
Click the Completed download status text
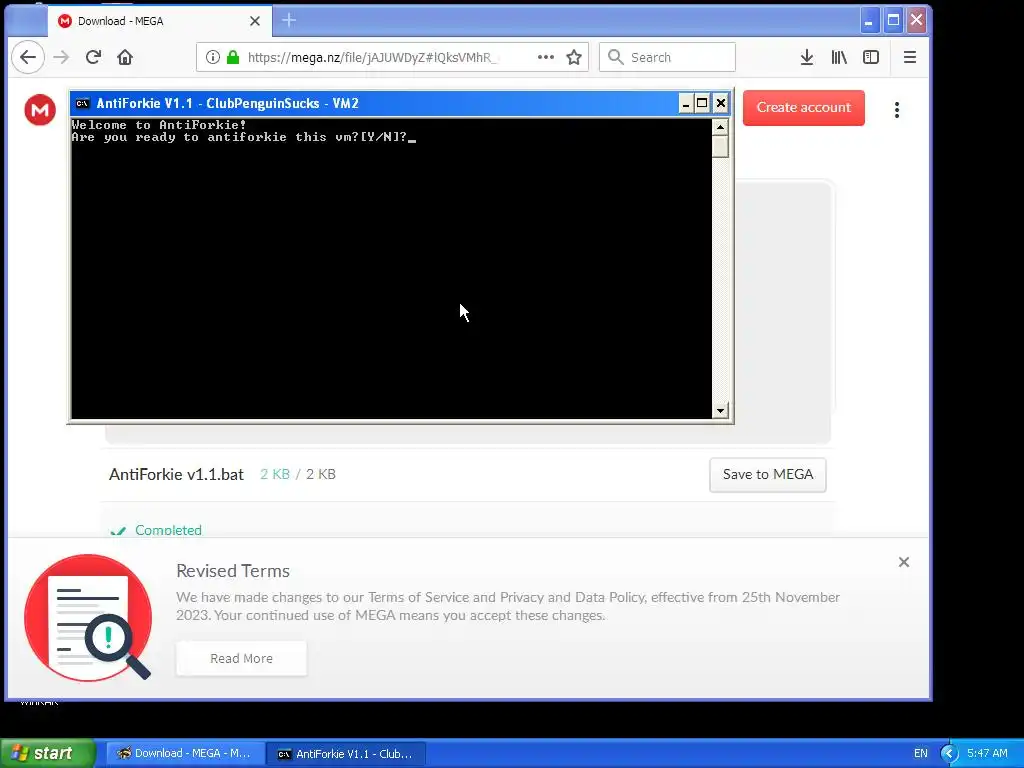click(x=168, y=530)
